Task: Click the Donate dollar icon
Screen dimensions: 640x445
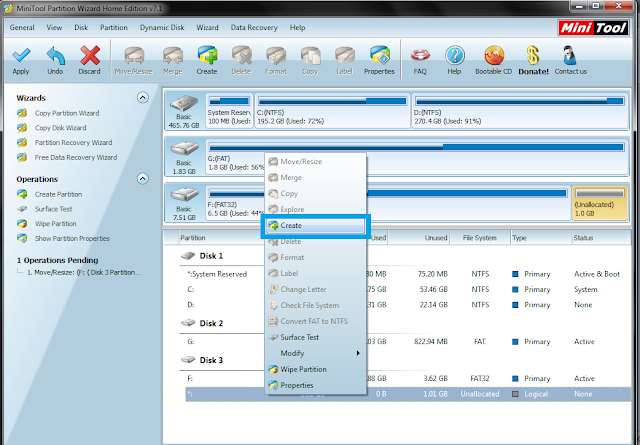Action: point(533,56)
